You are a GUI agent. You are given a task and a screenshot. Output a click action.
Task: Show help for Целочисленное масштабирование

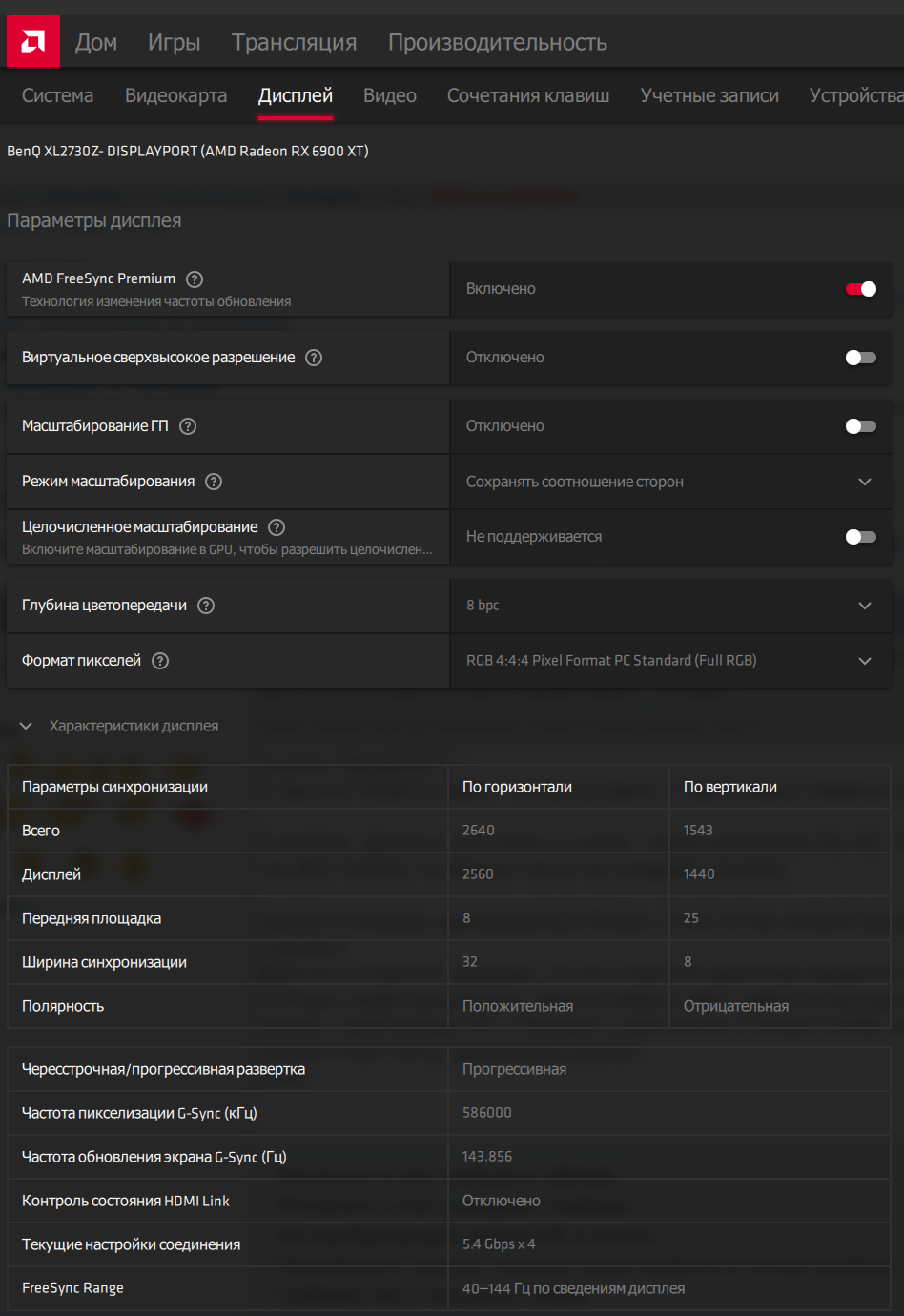pyautogui.click(x=277, y=527)
